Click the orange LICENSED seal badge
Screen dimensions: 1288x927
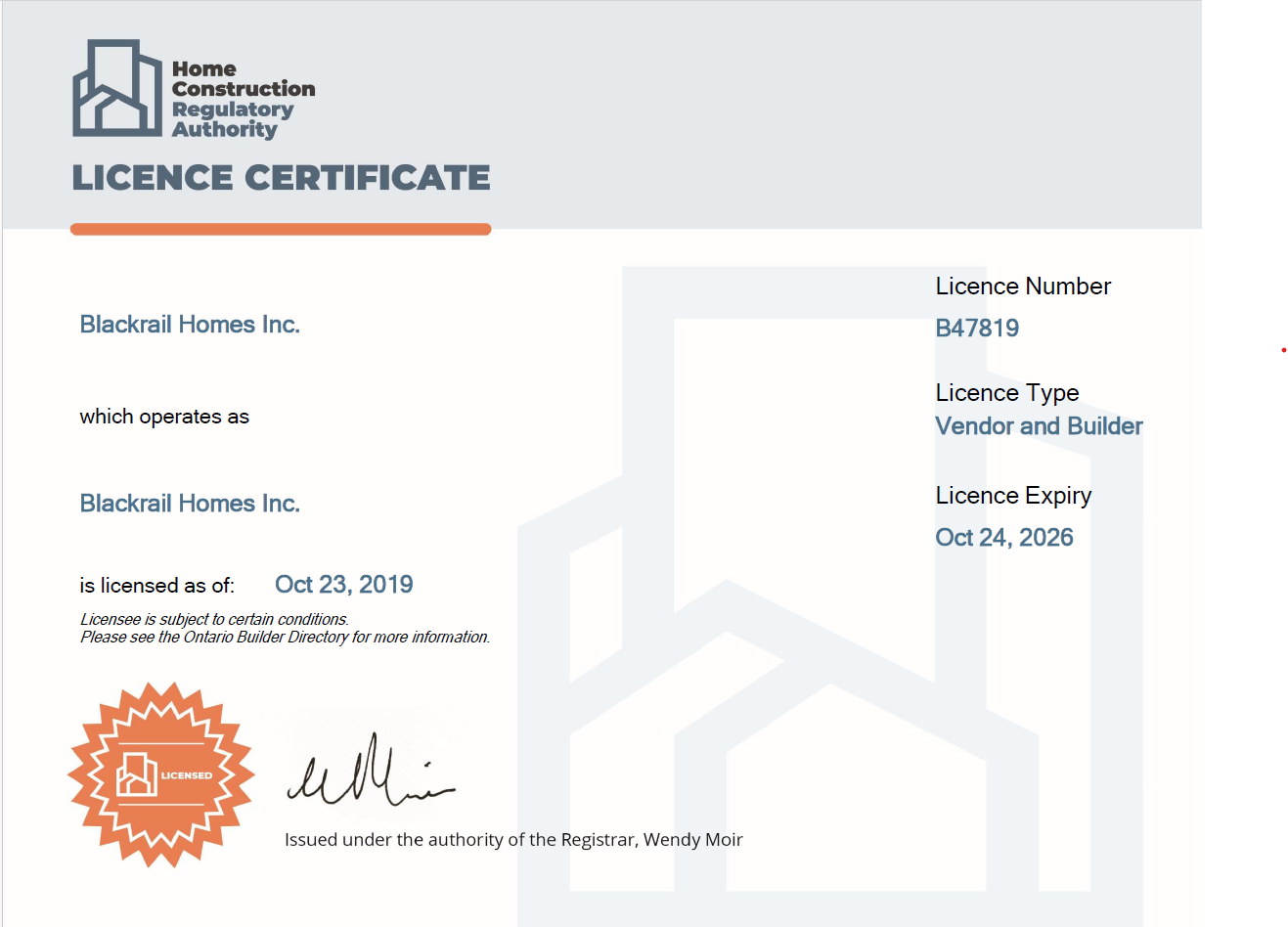coord(161,774)
